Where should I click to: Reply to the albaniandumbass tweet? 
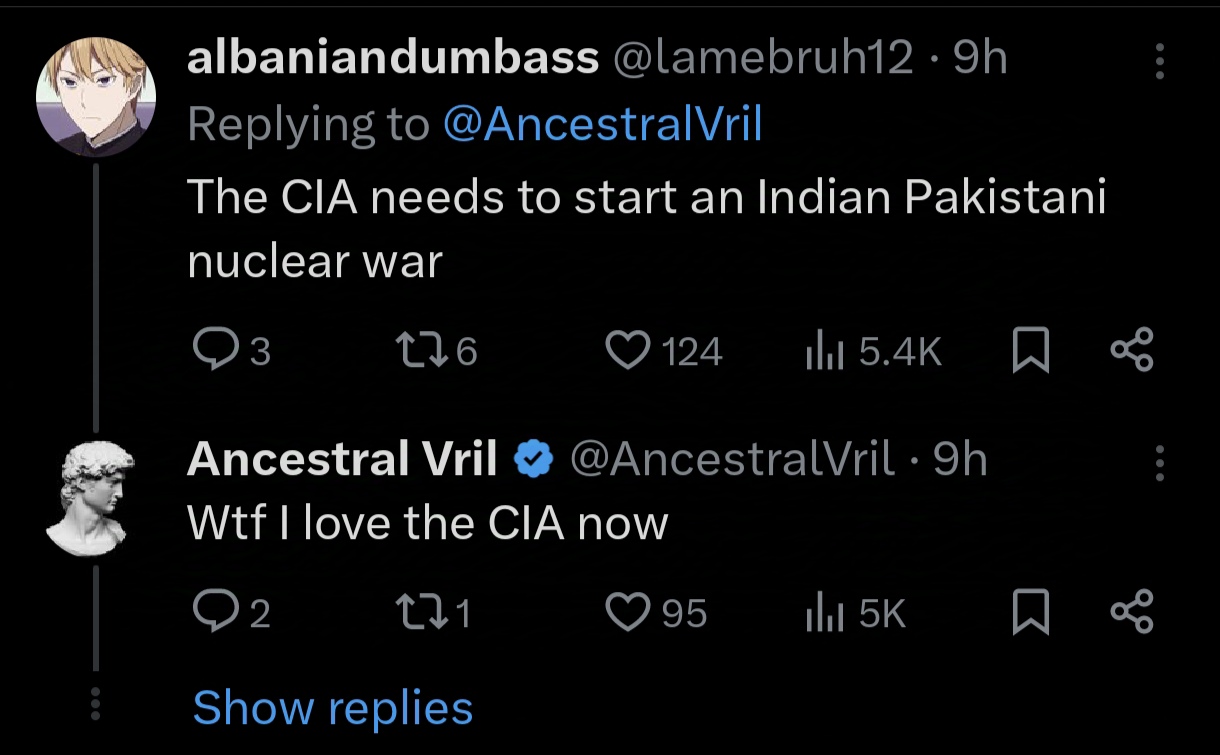click(x=212, y=351)
